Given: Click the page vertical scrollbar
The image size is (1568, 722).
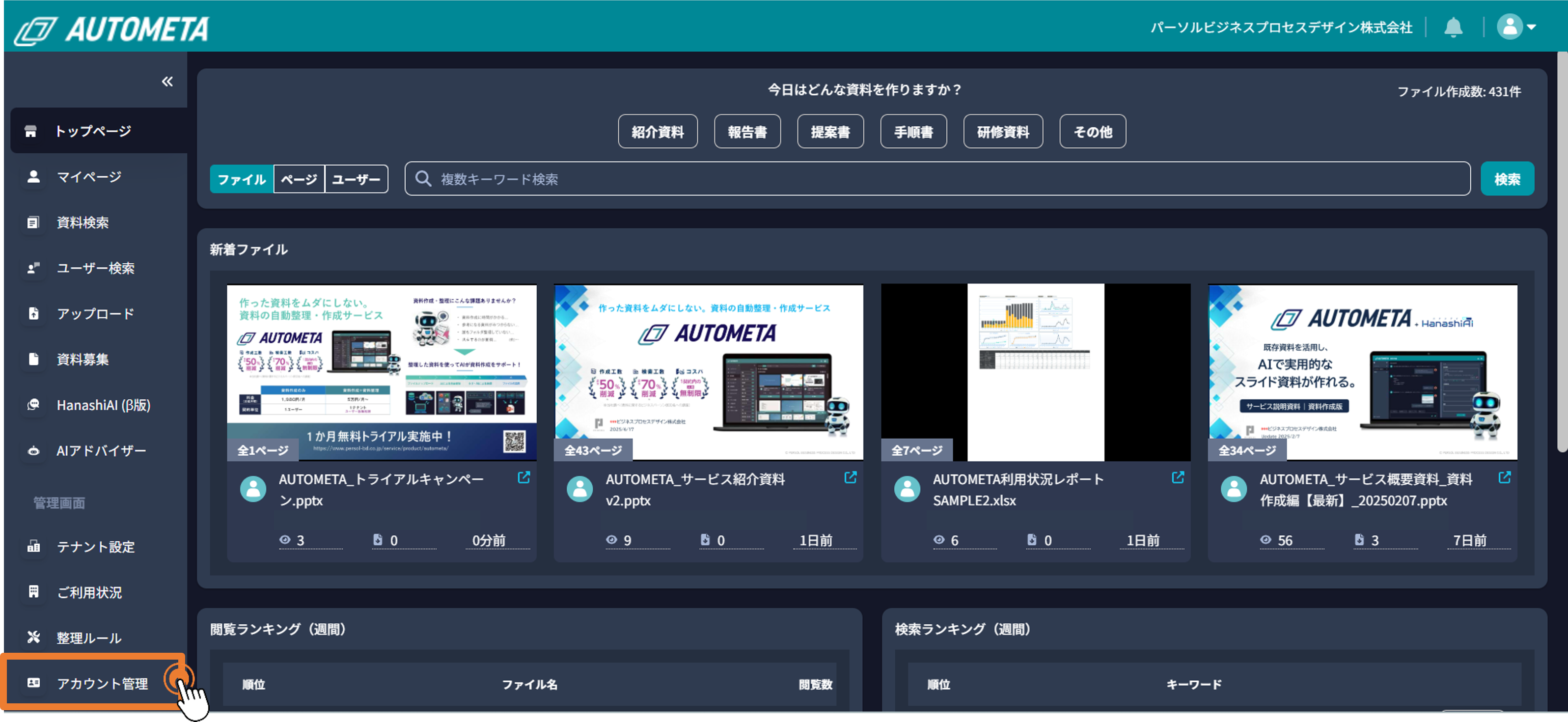Looking at the screenshot, I should [1562, 252].
